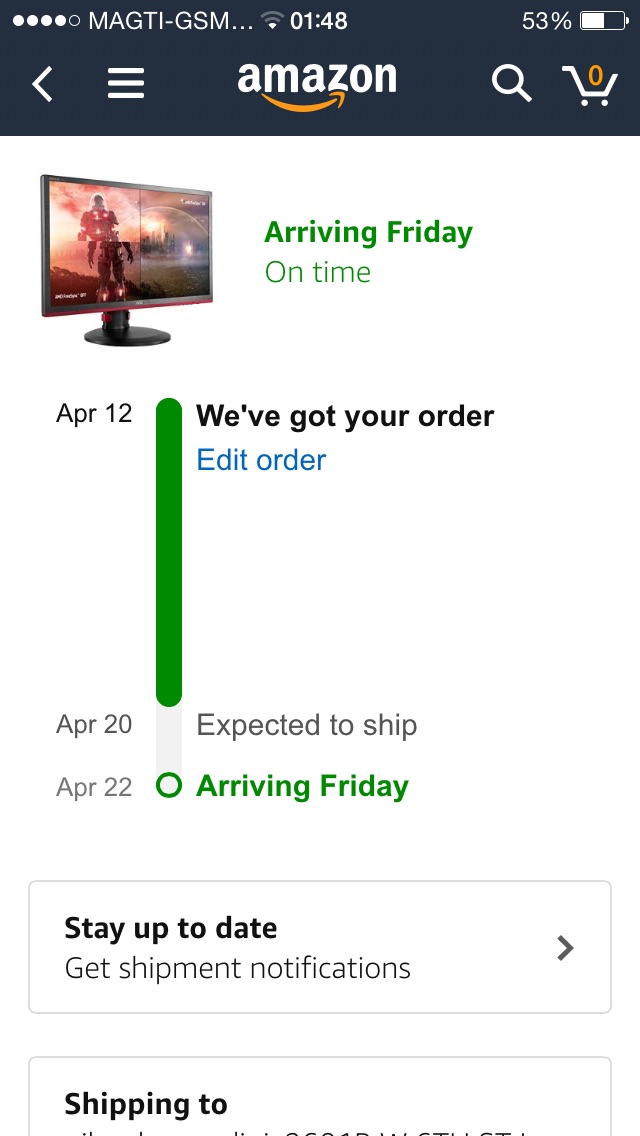Open the shopping cart
The height and width of the screenshot is (1136, 640).
590,84
